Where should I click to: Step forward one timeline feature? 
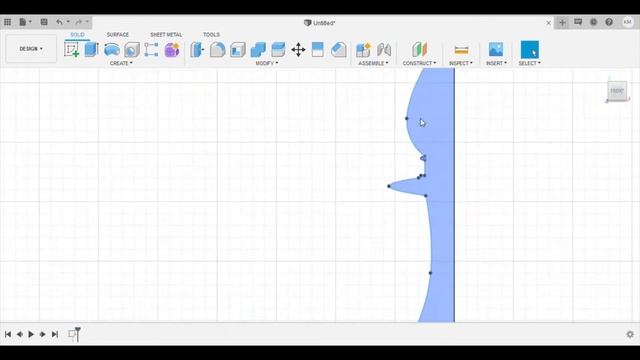pos(42,334)
